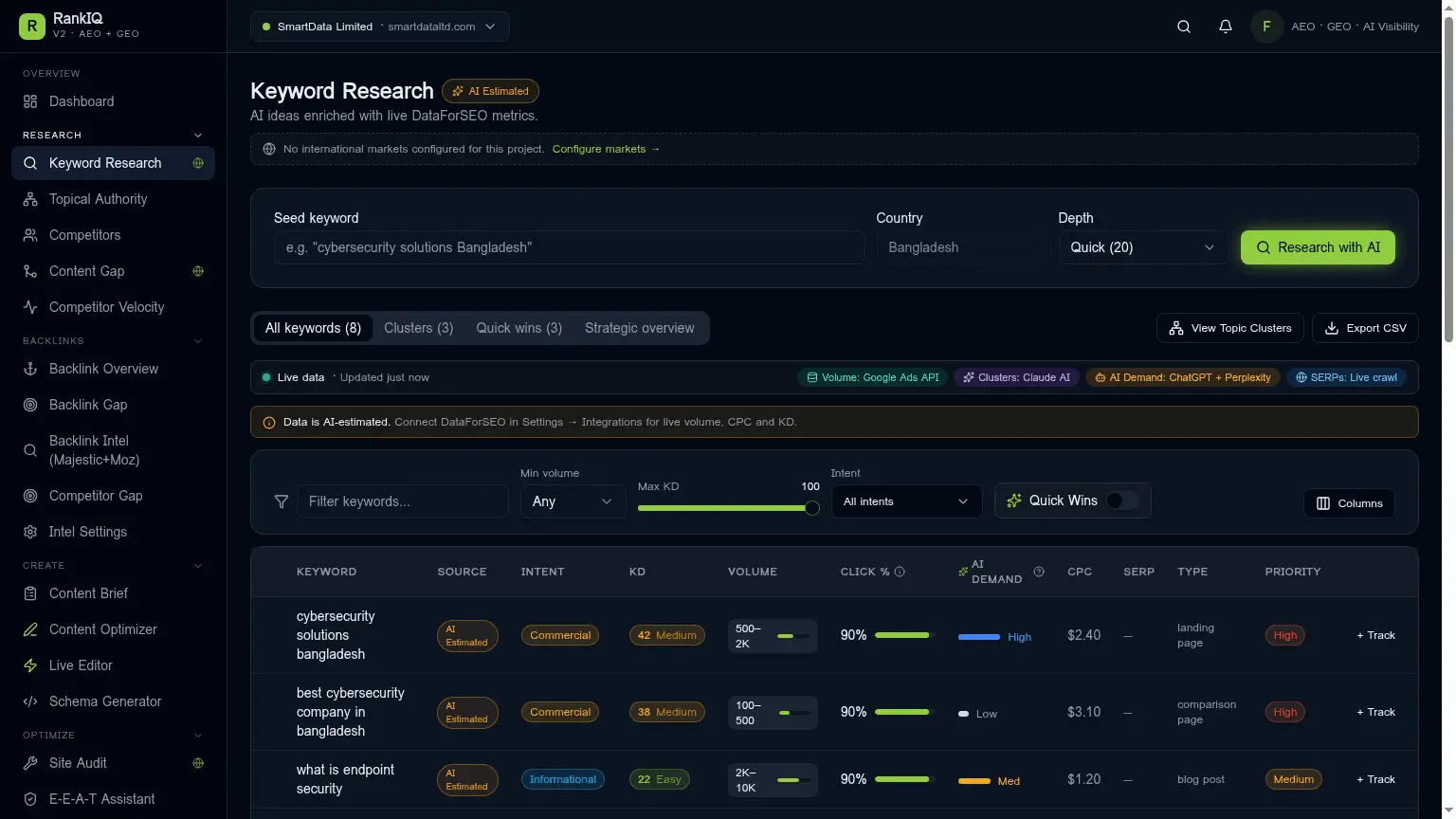Click View Topic Clusters button
This screenshot has width=1456, height=819.
(x=1229, y=328)
